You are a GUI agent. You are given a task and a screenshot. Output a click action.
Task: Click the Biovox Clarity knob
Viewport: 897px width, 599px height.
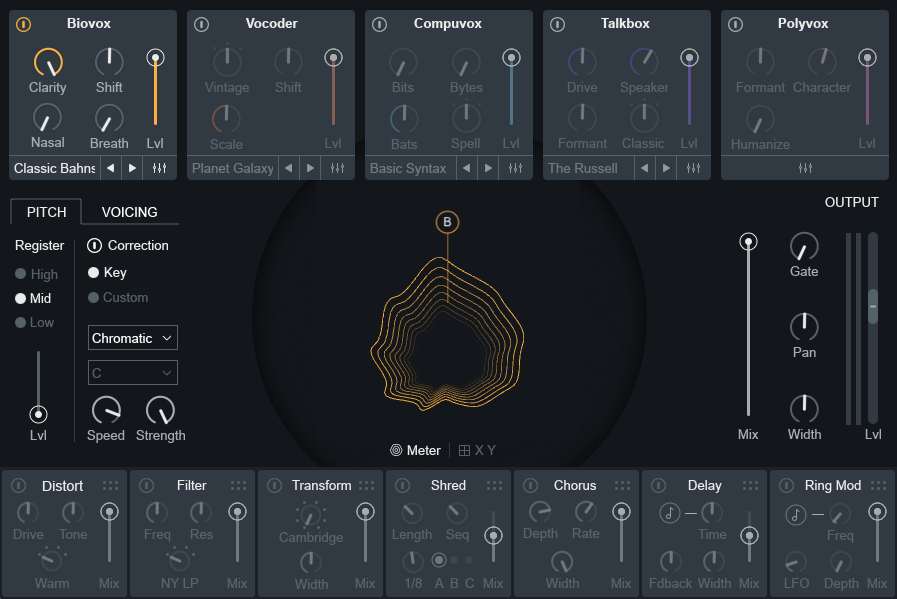click(x=48, y=62)
